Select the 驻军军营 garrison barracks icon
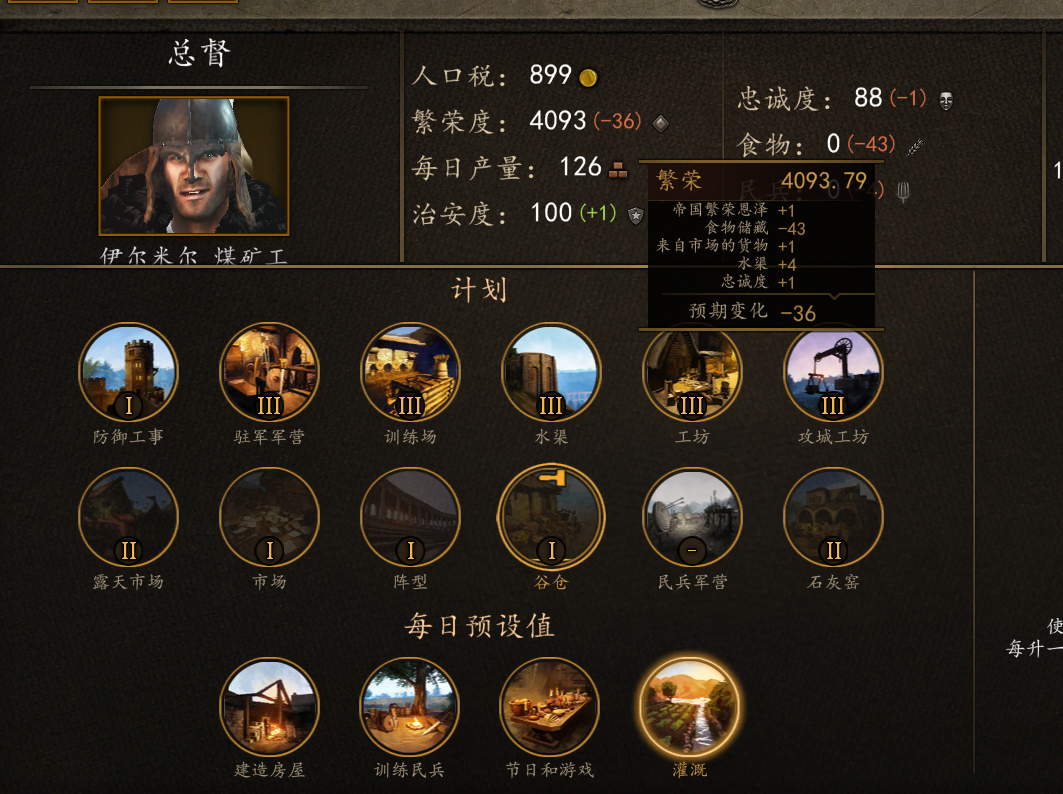Screen dimensions: 1063x794 click(269, 372)
